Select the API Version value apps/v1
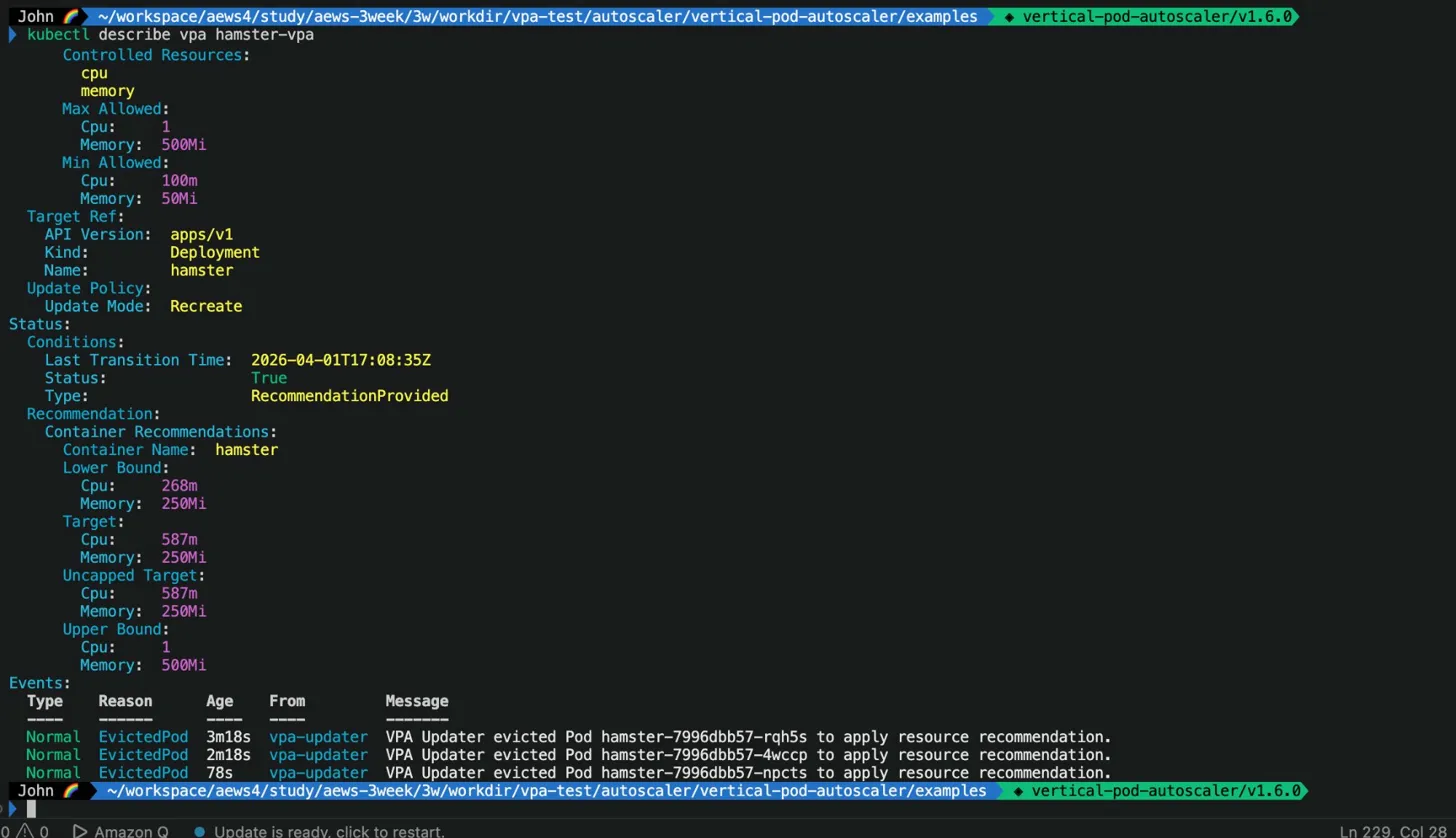Image resolution: width=1456 pixels, height=838 pixels. pos(202,235)
